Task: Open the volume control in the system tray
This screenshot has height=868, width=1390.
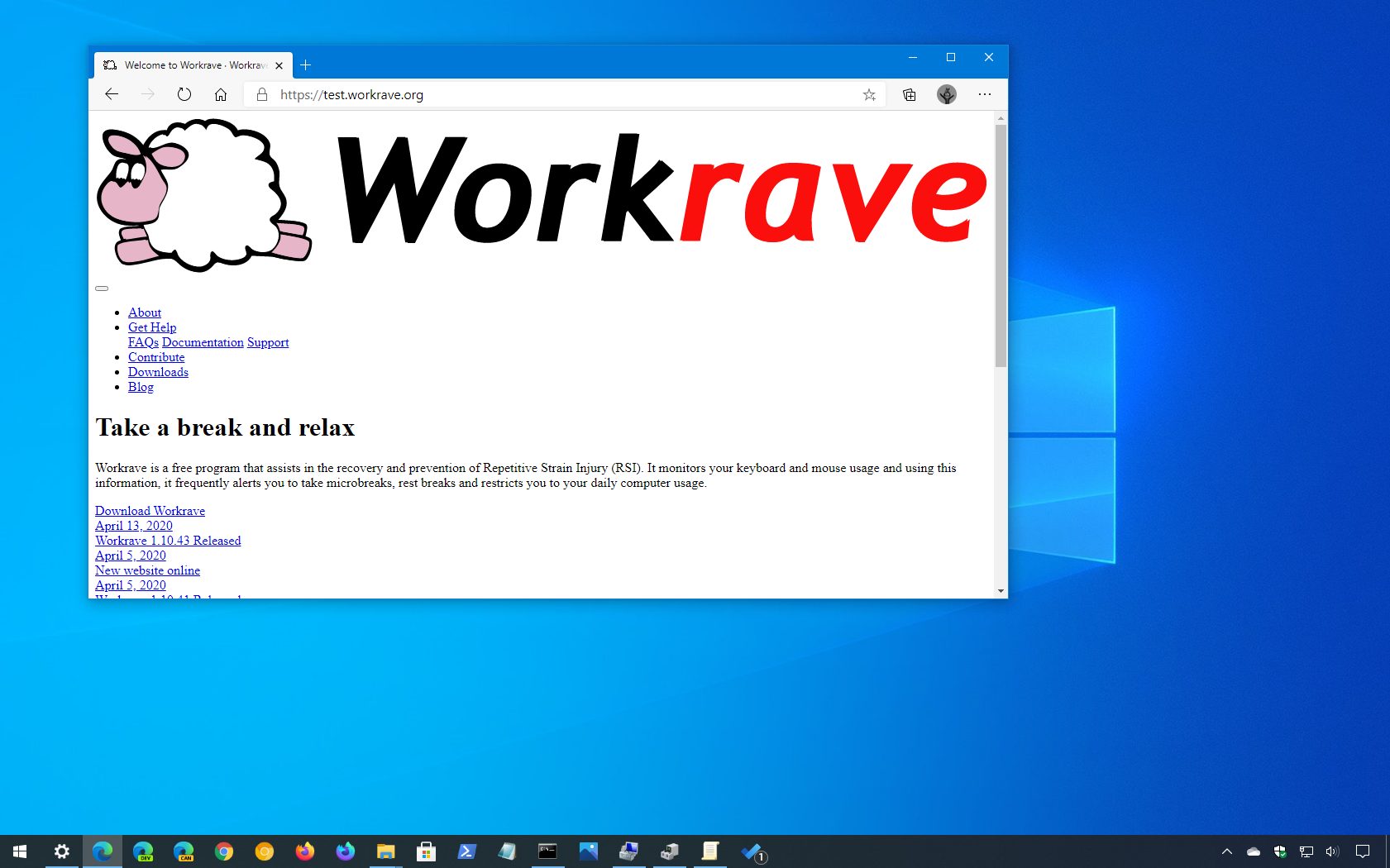Action: pyautogui.click(x=1330, y=851)
